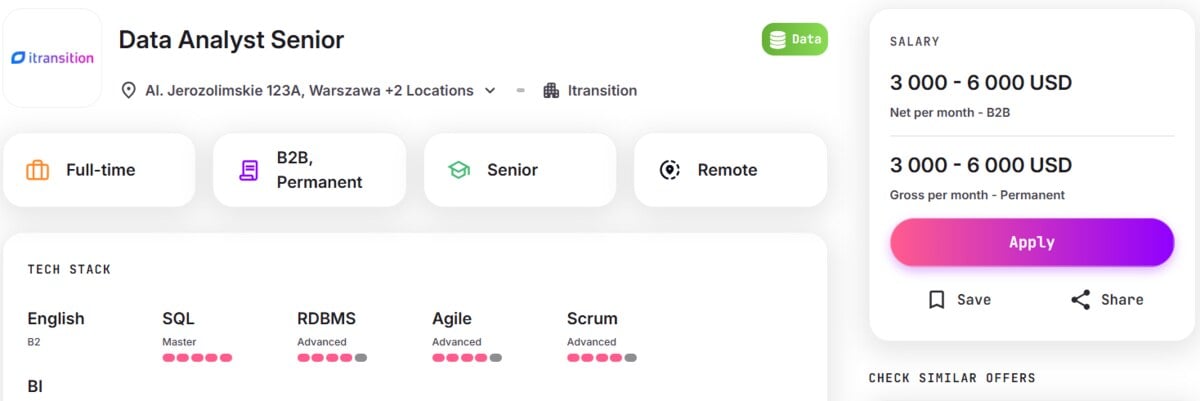Click the Data Analyst Senior title
This screenshot has height=401, width=1200.
click(x=231, y=40)
